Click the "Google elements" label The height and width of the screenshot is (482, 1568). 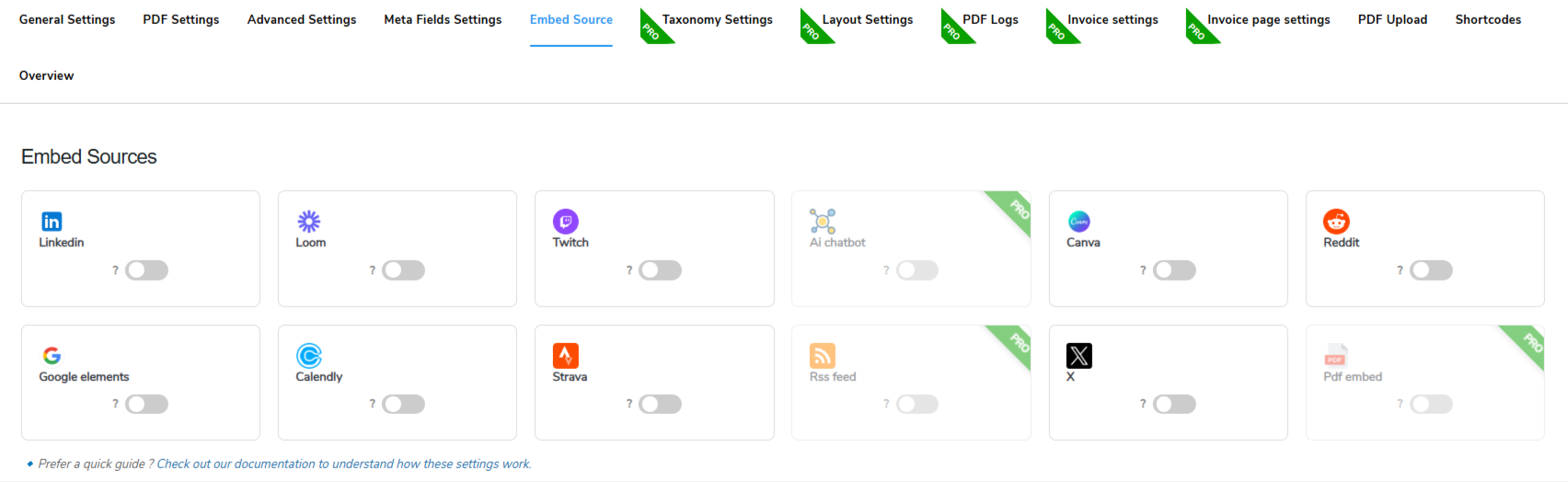pyautogui.click(x=84, y=377)
